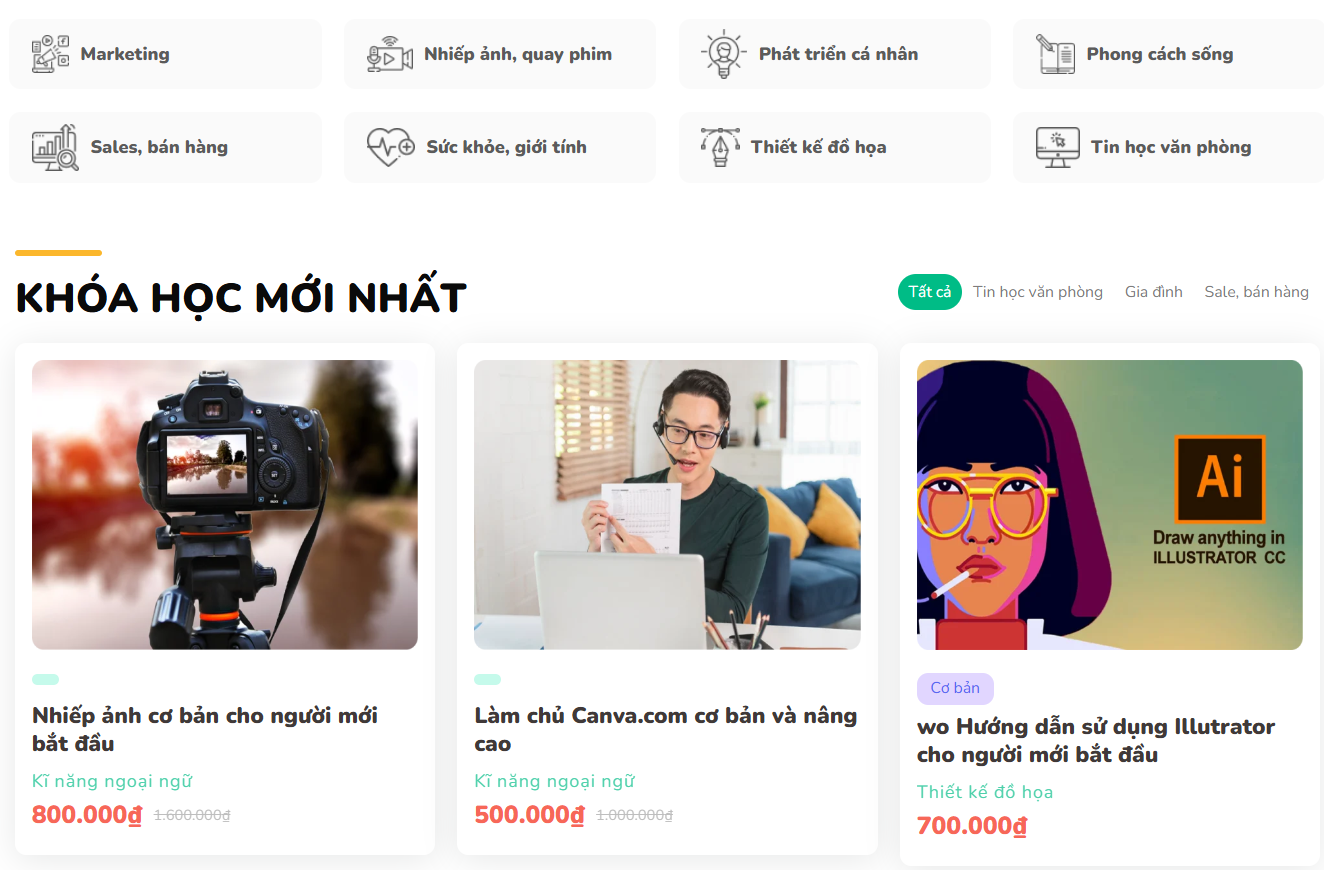The height and width of the screenshot is (870, 1324).
Task: Open the Canva course thumbnail image
Action: (667, 505)
